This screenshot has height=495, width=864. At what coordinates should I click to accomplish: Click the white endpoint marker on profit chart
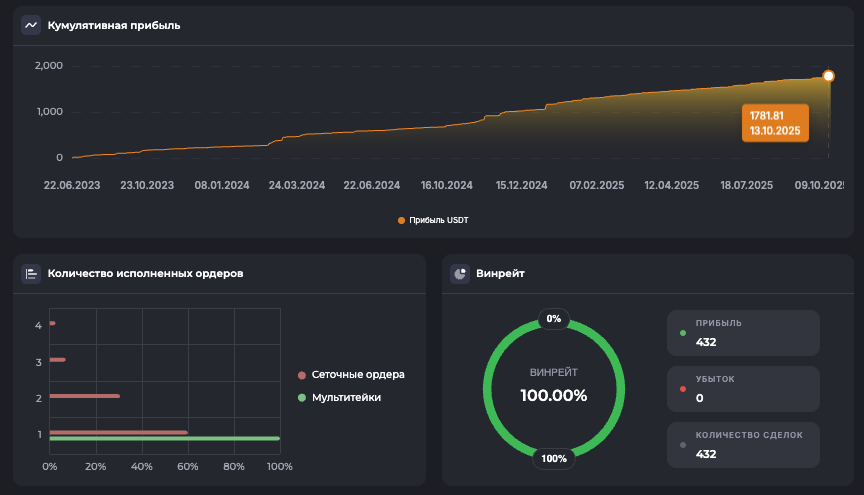point(828,76)
